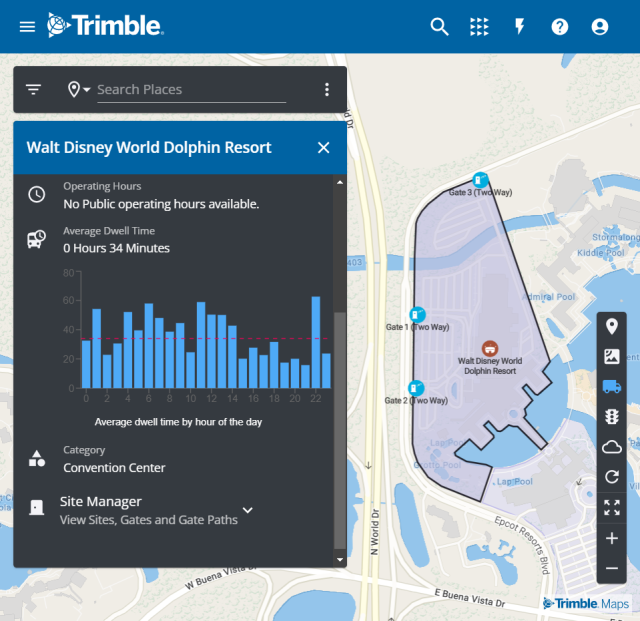Click the 'Admiral Pool' map label

coord(548,297)
